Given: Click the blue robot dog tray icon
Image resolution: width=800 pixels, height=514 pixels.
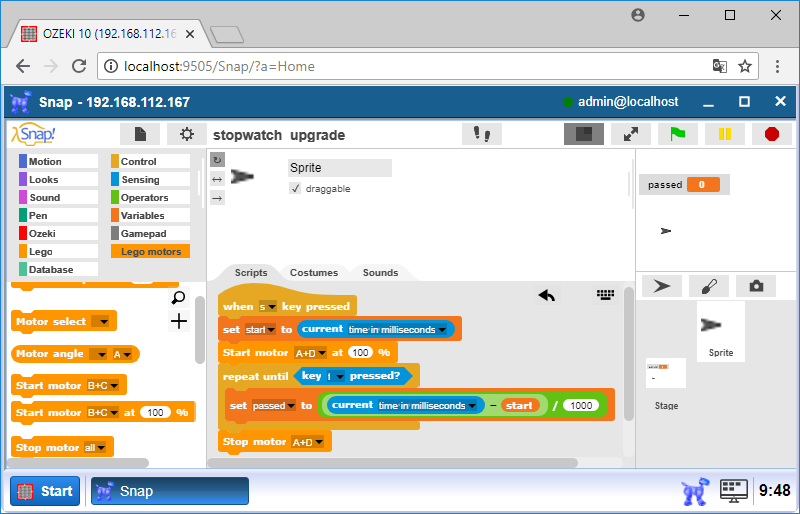Looking at the screenshot, I should pos(695,491).
